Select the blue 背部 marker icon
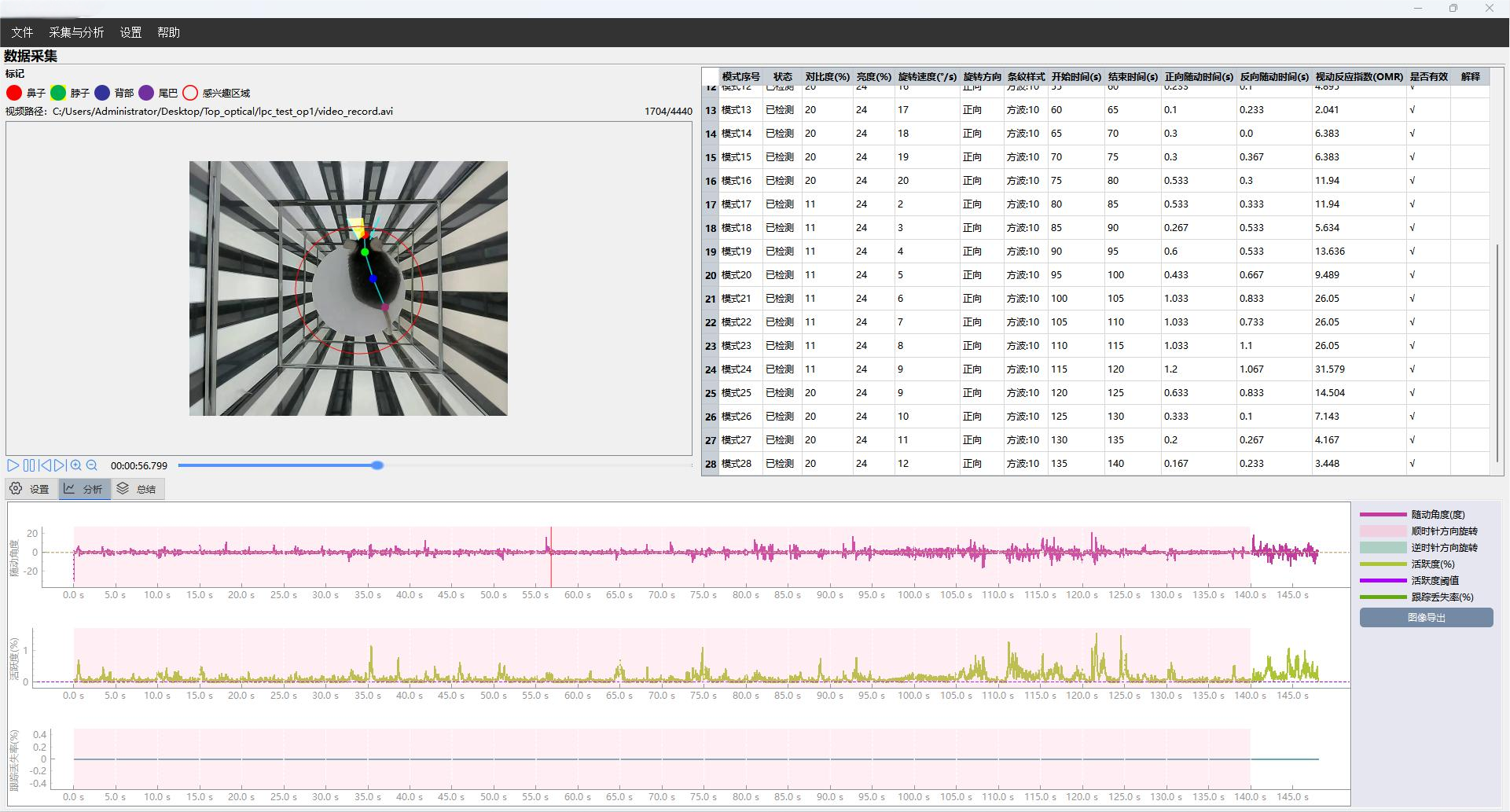 pos(102,93)
